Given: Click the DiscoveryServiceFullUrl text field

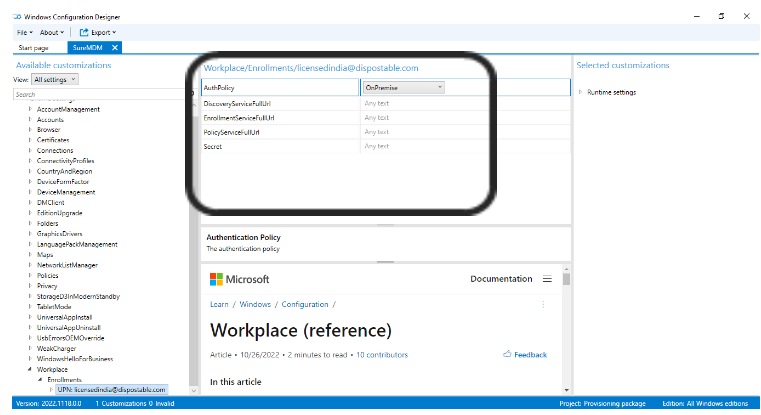Looking at the screenshot, I should coord(465,103).
